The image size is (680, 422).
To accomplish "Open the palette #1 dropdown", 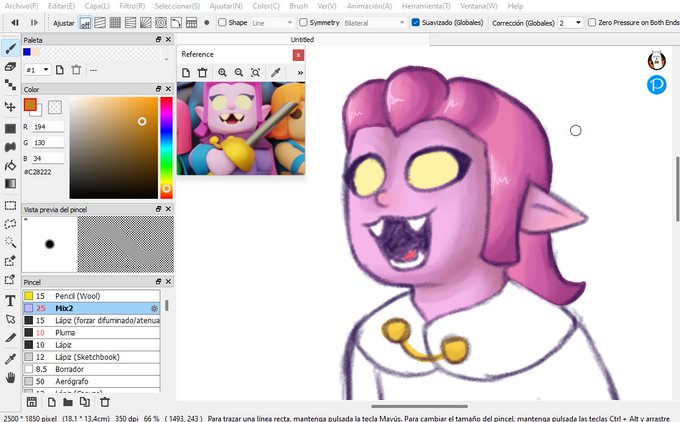I will pyautogui.click(x=38, y=70).
